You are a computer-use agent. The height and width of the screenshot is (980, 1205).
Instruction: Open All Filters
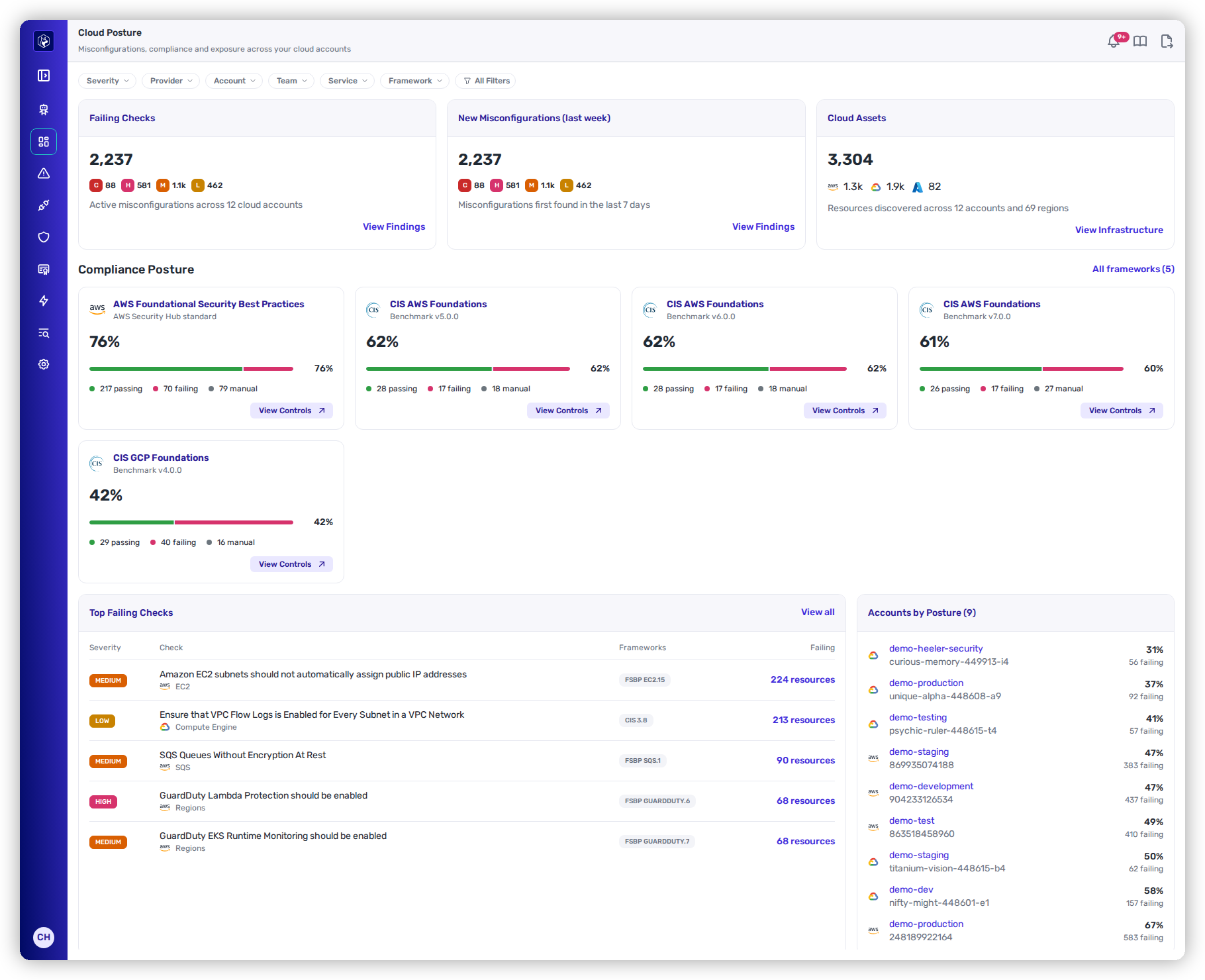(486, 81)
